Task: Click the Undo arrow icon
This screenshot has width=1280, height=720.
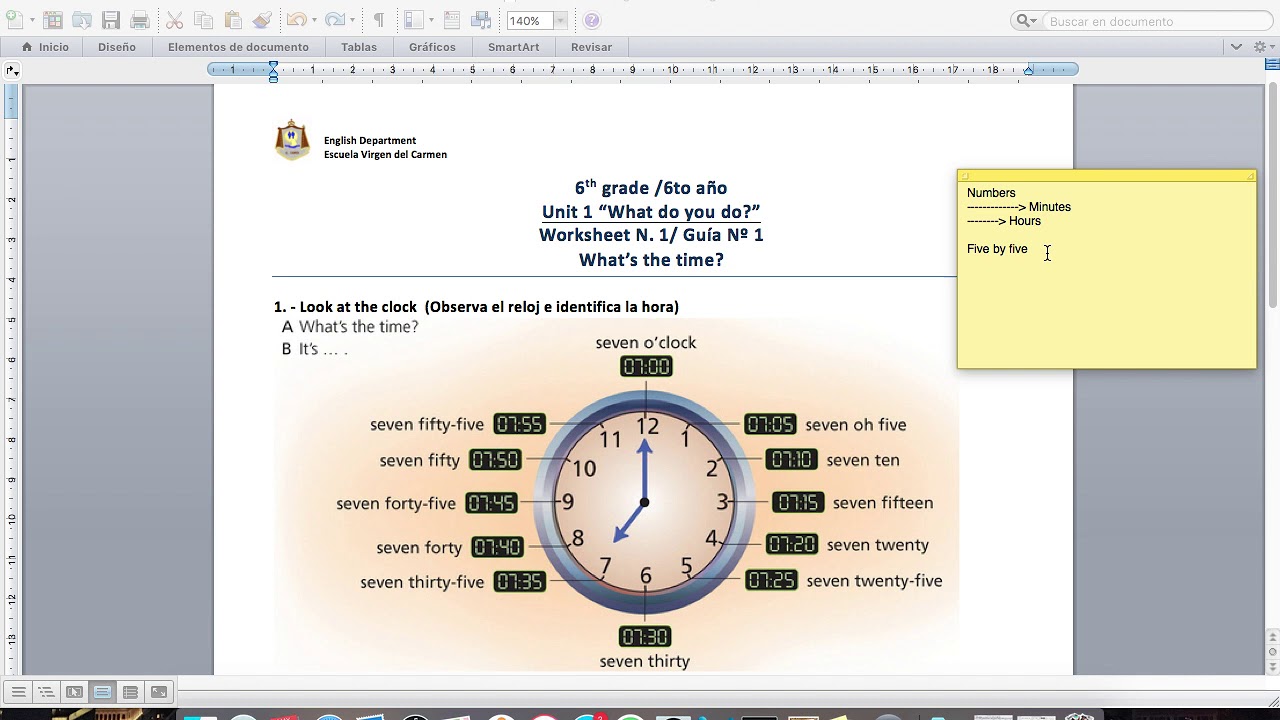Action: [x=296, y=20]
